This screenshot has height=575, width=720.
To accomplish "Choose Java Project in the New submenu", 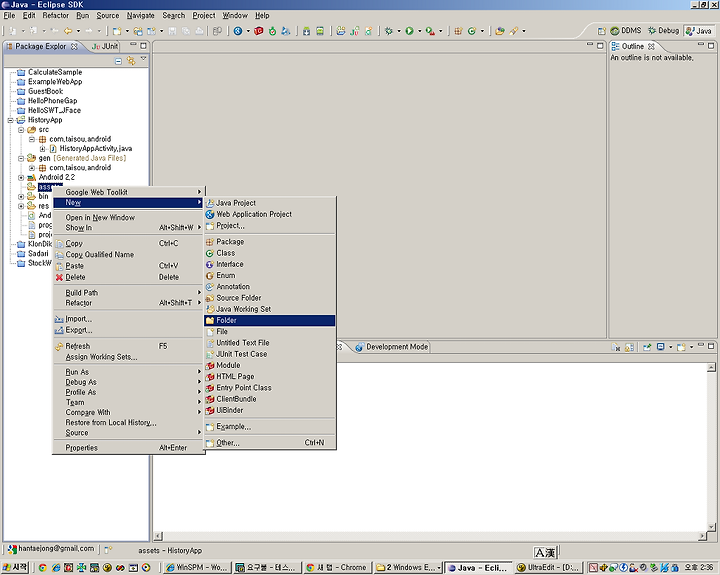I will 270,203.
